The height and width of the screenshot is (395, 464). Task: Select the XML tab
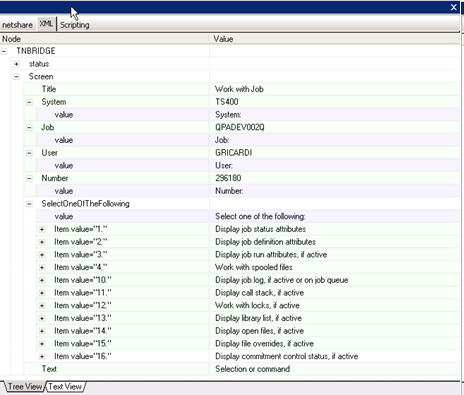coord(46,24)
